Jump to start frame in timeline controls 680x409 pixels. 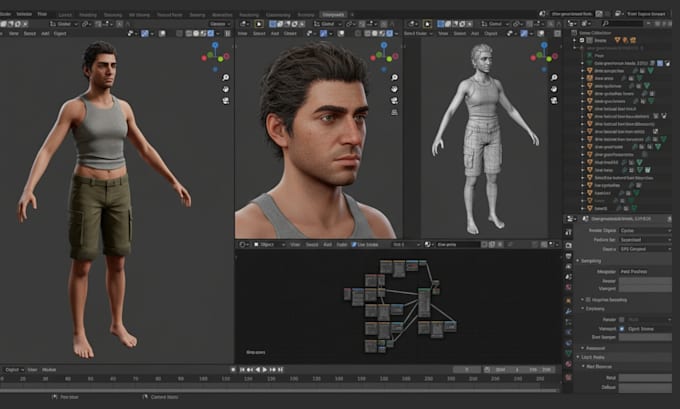click(242, 370)
